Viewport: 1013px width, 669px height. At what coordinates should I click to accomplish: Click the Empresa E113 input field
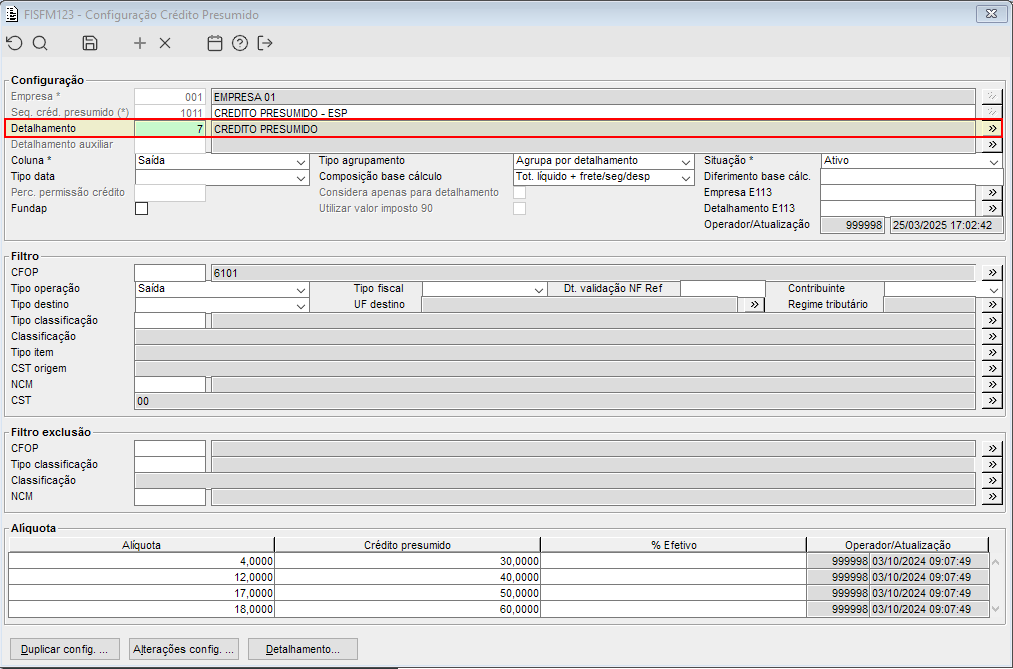(897, 192)
